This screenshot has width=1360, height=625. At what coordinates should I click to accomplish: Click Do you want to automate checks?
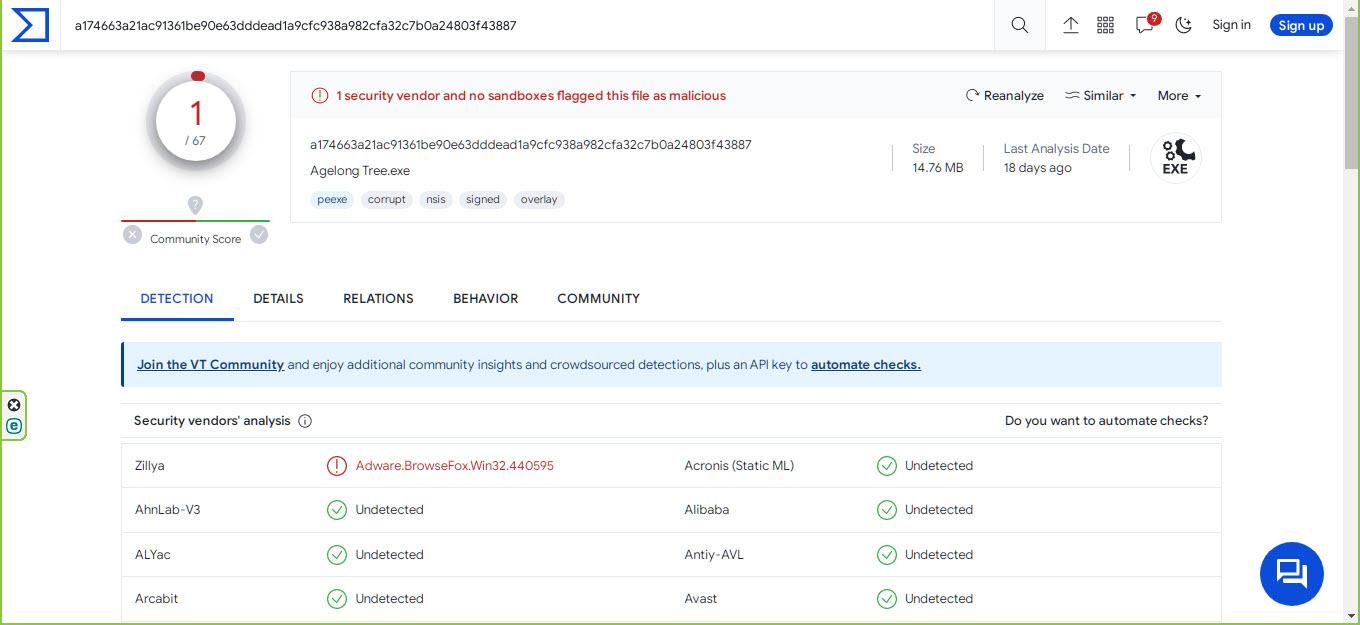click(1106, 421)
